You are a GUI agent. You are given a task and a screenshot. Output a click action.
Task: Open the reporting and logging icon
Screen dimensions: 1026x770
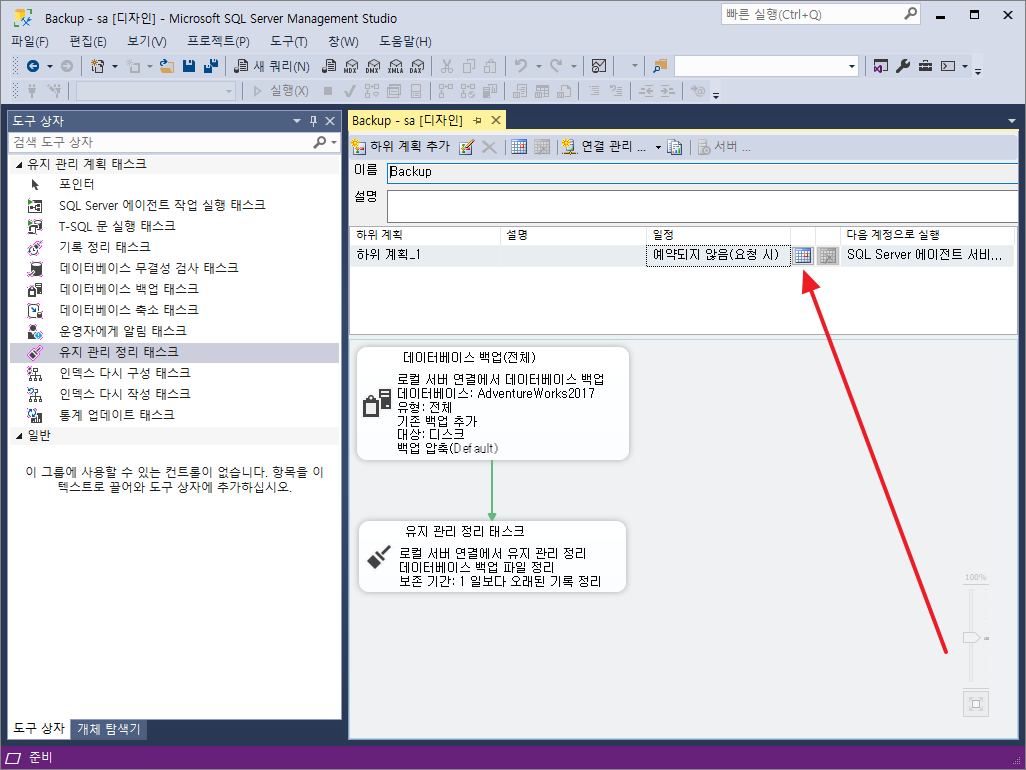point(675,147)
